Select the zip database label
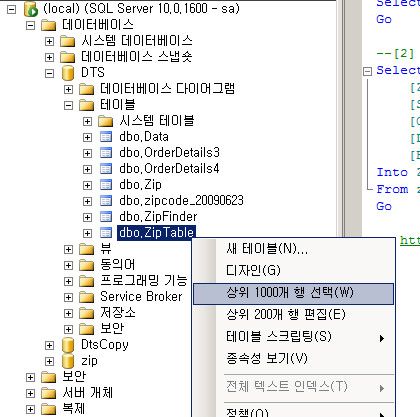 point(89,361)
